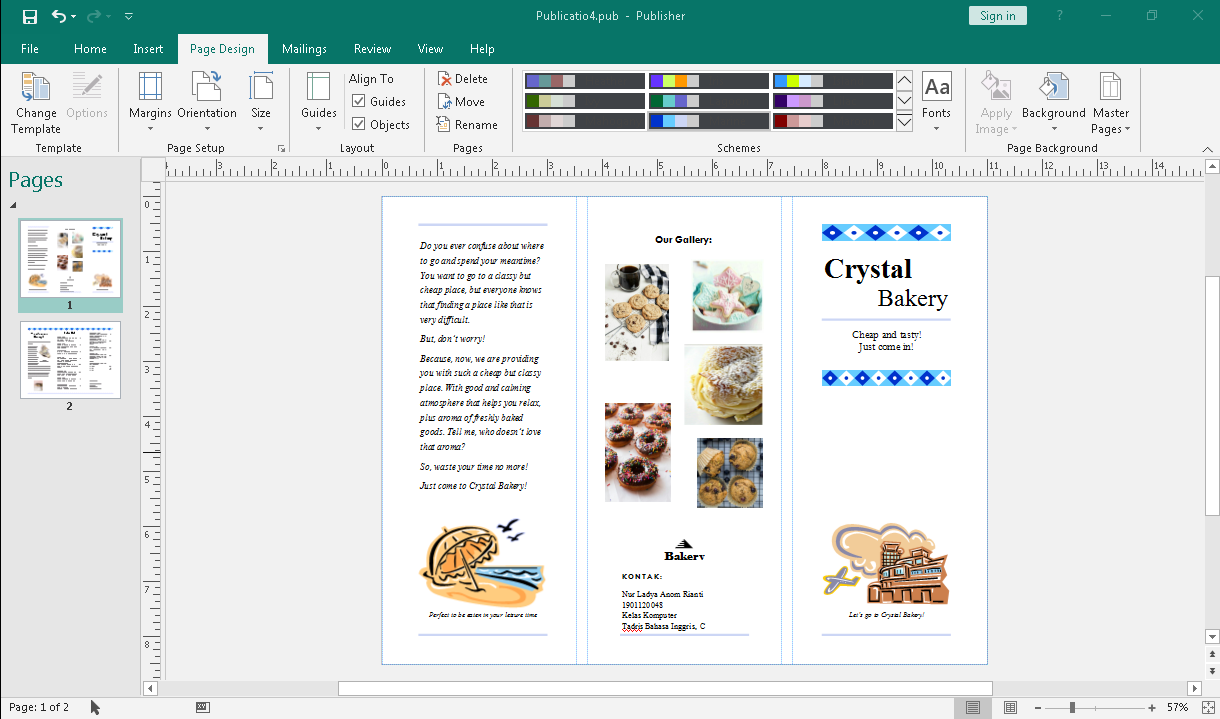Select the Rename page icon
Screen dimensions: 1220x719
pyautogui.click(x=465, y=124)
